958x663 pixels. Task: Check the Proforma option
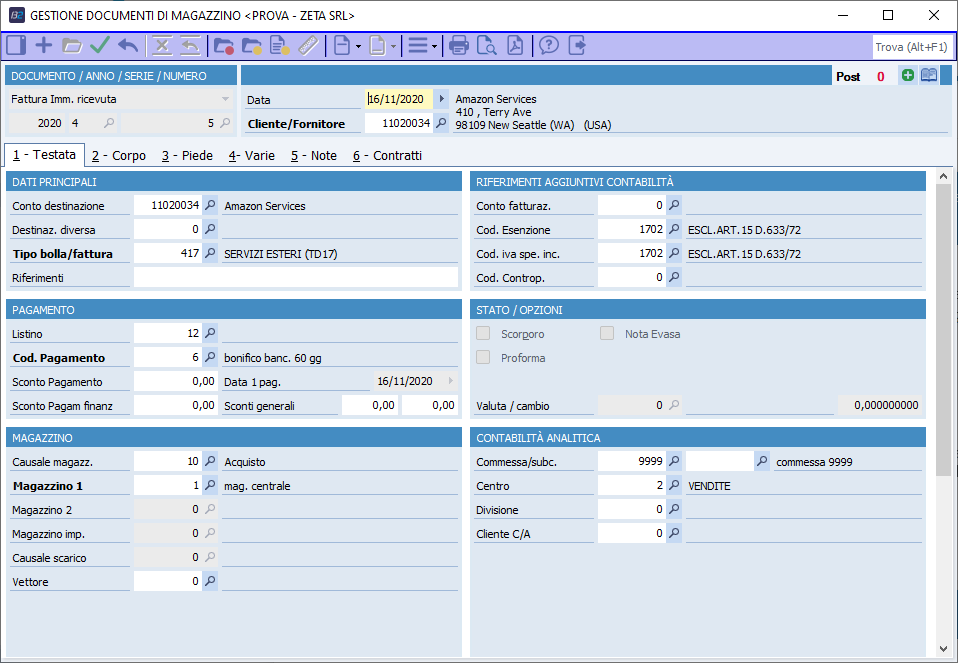pyautogui.click(x=483, y=358)
